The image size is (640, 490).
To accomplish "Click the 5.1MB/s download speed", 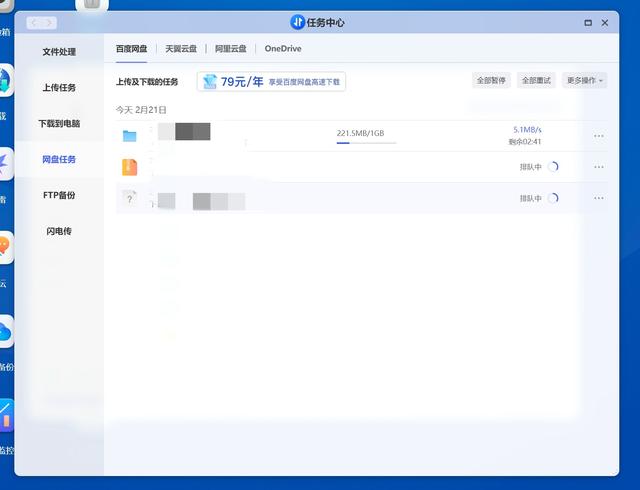I will coord(527,129).
